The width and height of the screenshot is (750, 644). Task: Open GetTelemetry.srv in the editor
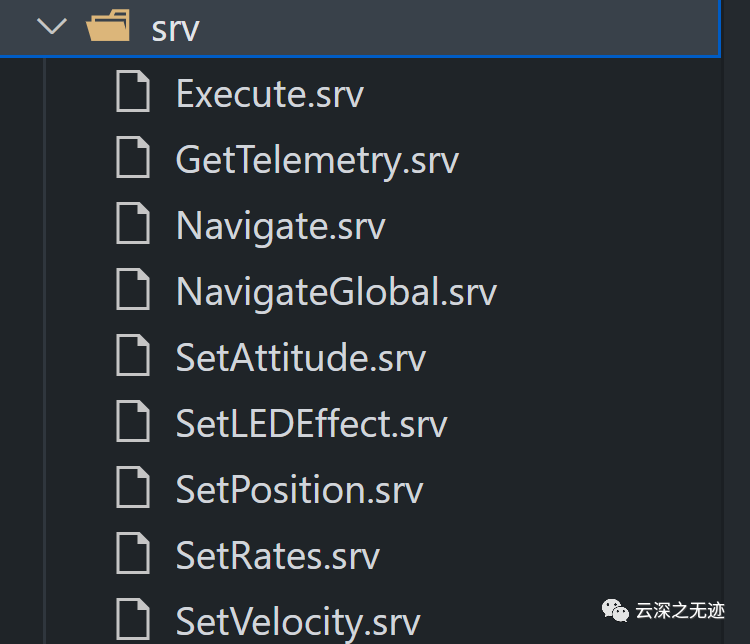tap(317, 160)
